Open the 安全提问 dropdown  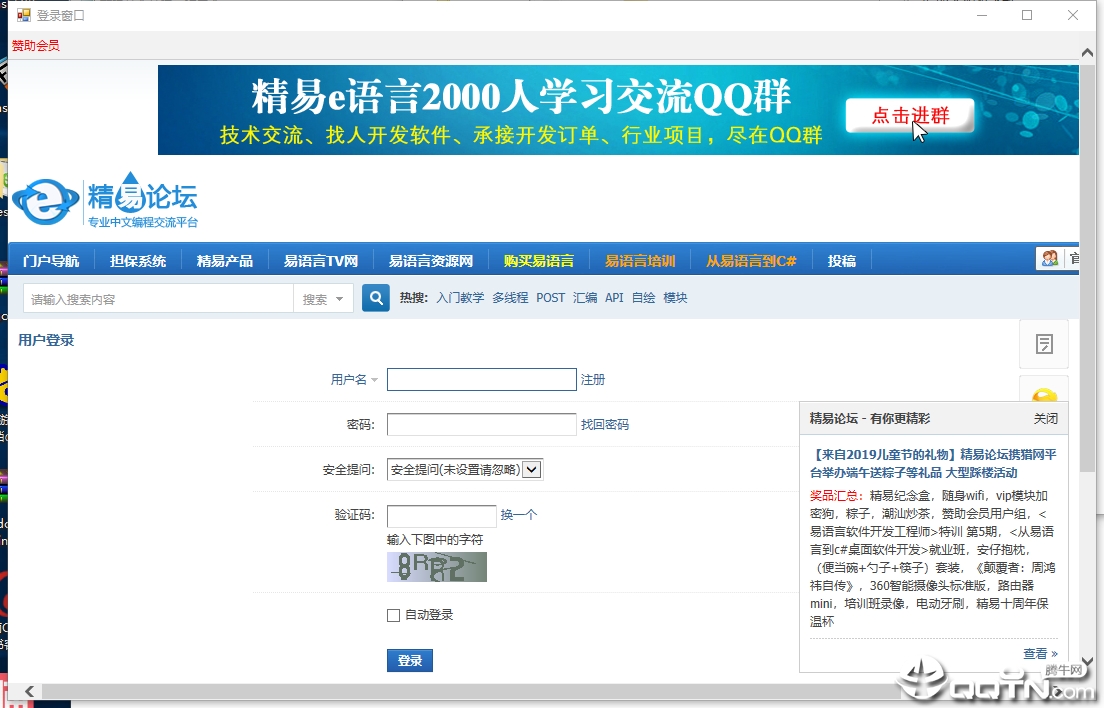pyautogui.click(x=533, y=468)
